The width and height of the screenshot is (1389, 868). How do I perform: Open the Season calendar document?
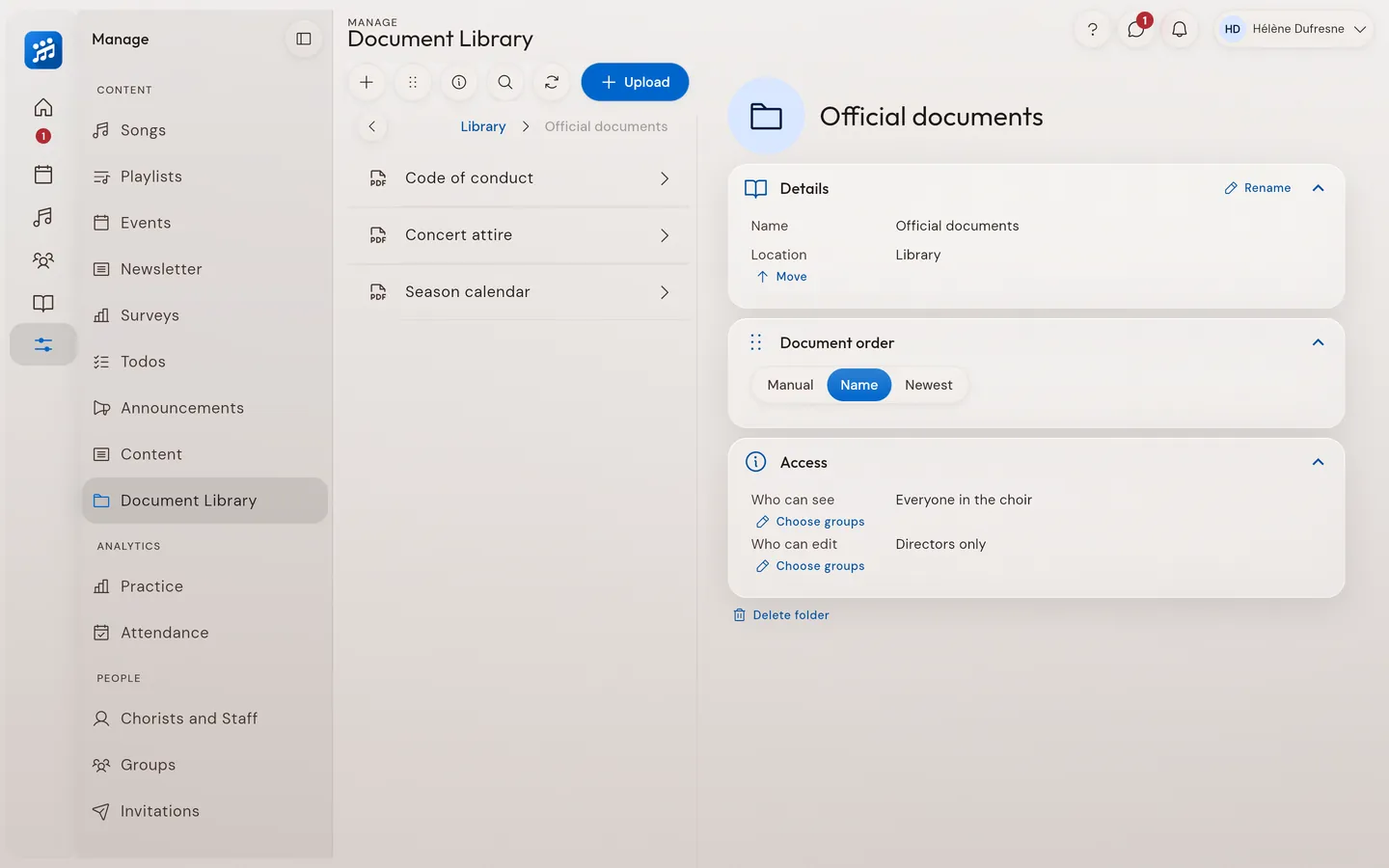click(519, 292)
